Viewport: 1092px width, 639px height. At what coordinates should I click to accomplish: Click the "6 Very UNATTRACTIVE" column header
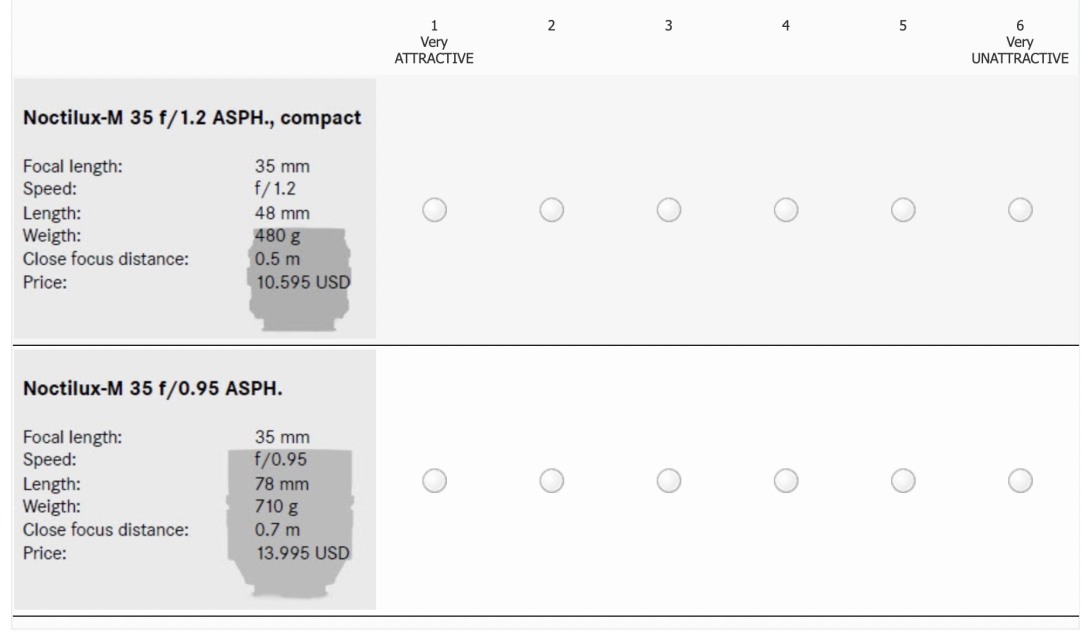click(x=1020, y=41)
